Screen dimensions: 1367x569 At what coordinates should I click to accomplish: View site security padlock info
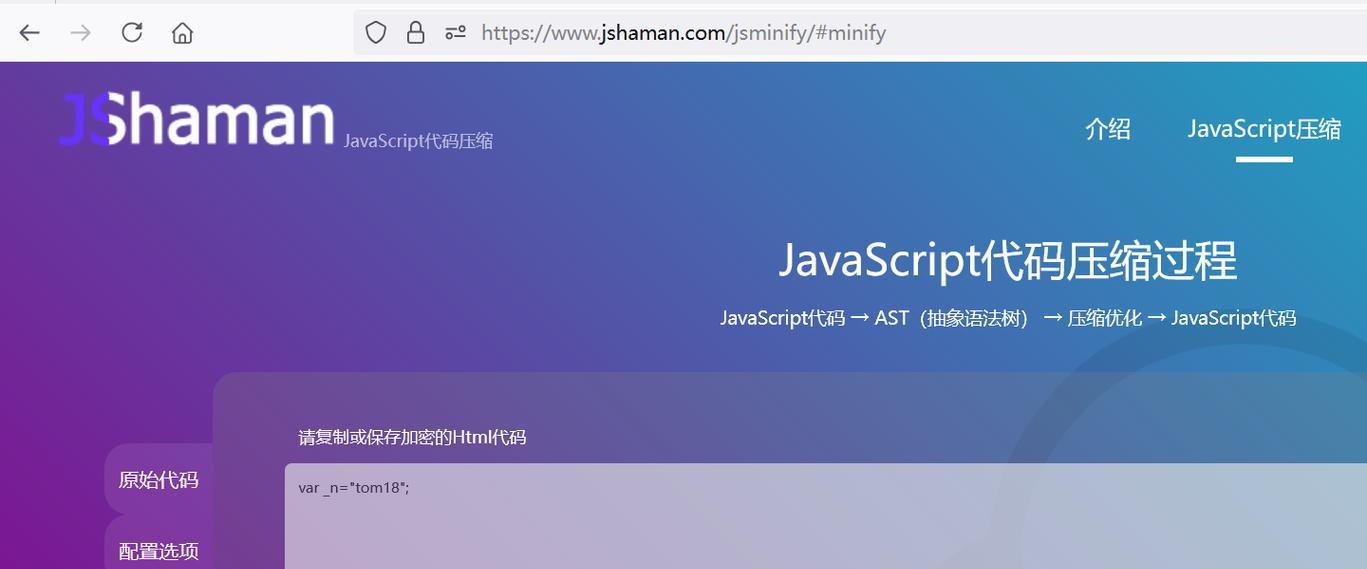click(416, 33)
